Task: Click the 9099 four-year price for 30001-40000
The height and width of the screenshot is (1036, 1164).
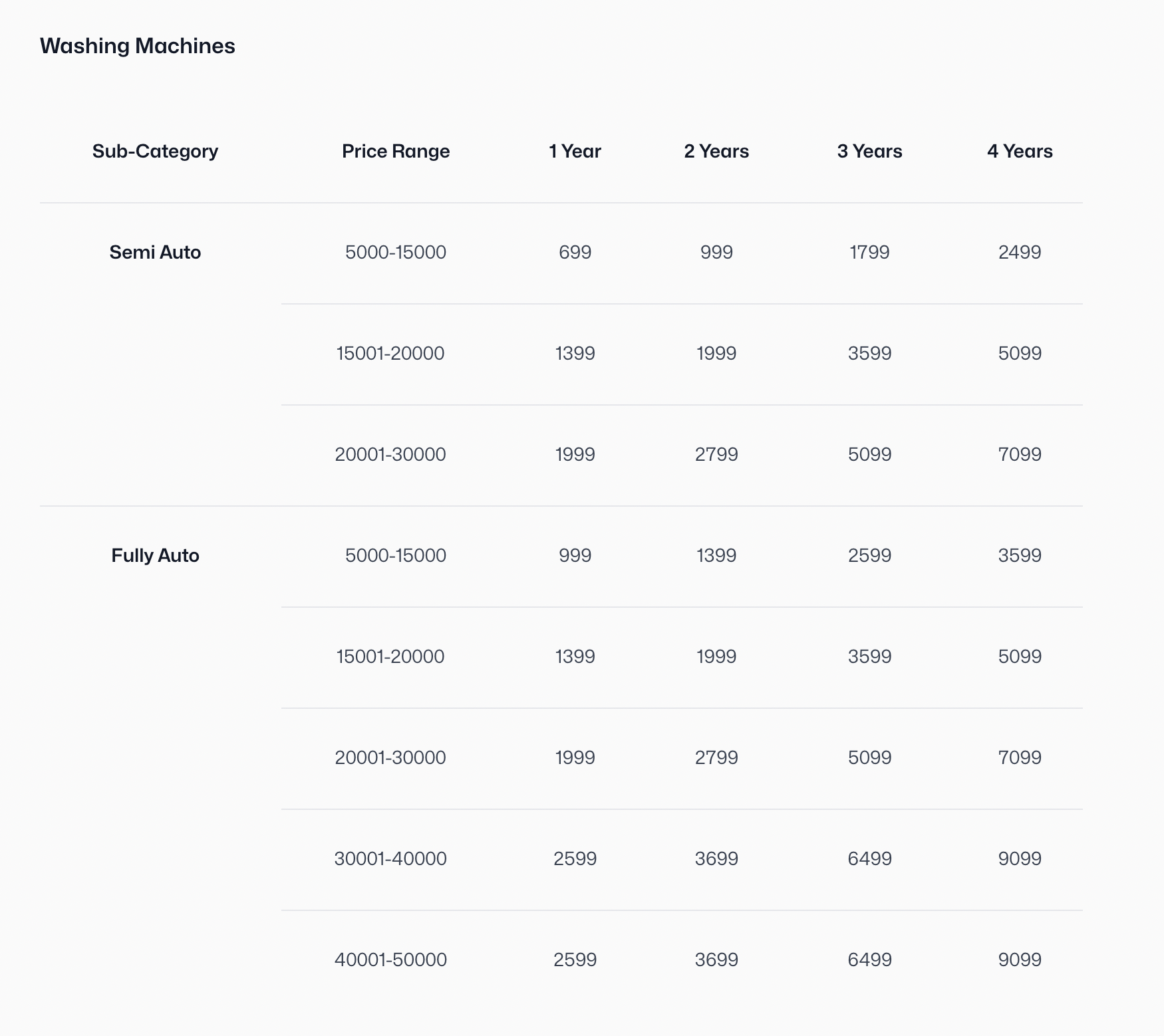Action: tap(1020, 858)
